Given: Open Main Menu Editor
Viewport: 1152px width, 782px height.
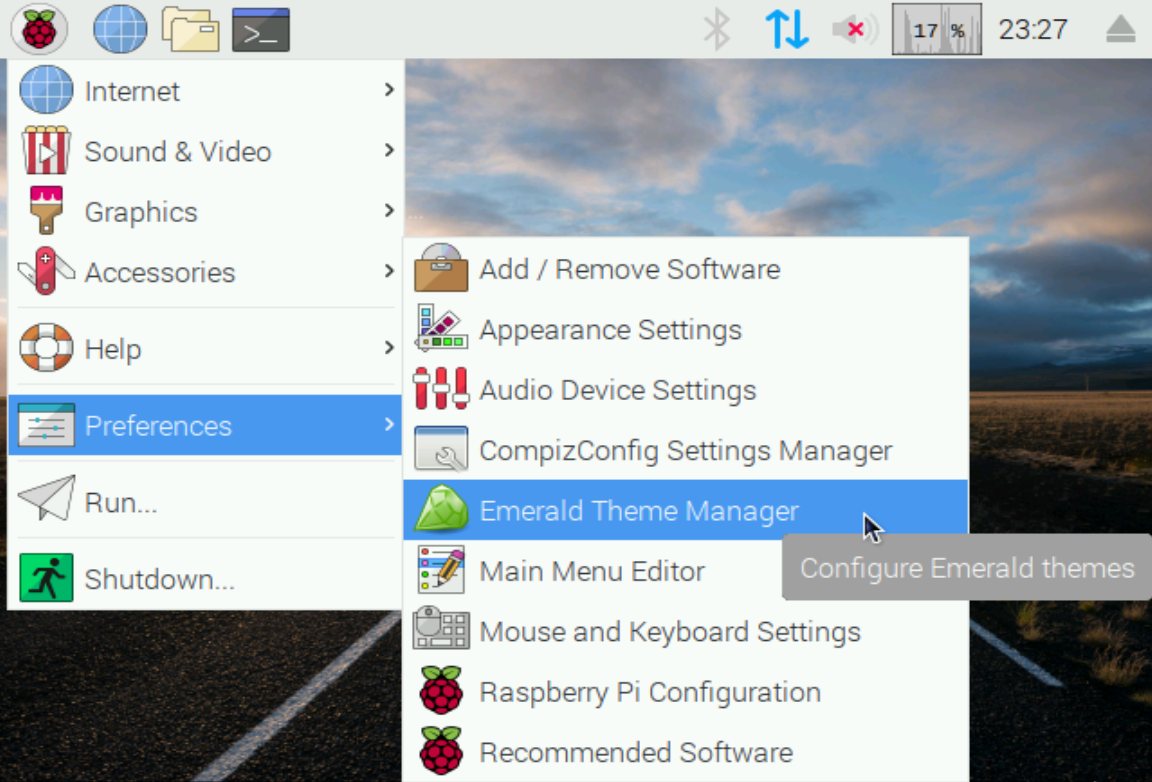Looking at the screenshot, I should pyautogui.click(x=685, y=570).
